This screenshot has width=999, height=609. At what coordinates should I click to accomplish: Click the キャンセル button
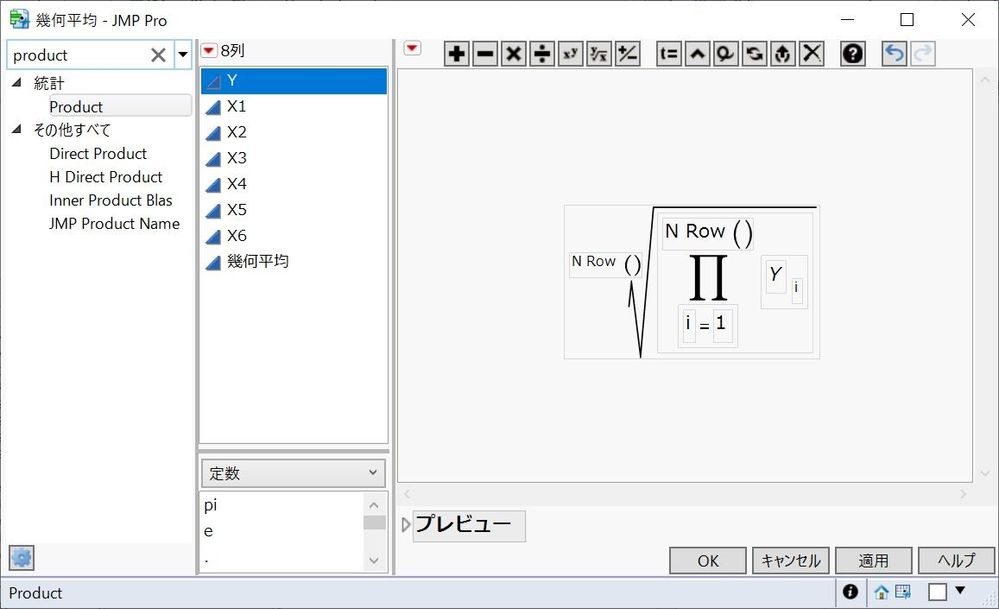click(791, 561)
